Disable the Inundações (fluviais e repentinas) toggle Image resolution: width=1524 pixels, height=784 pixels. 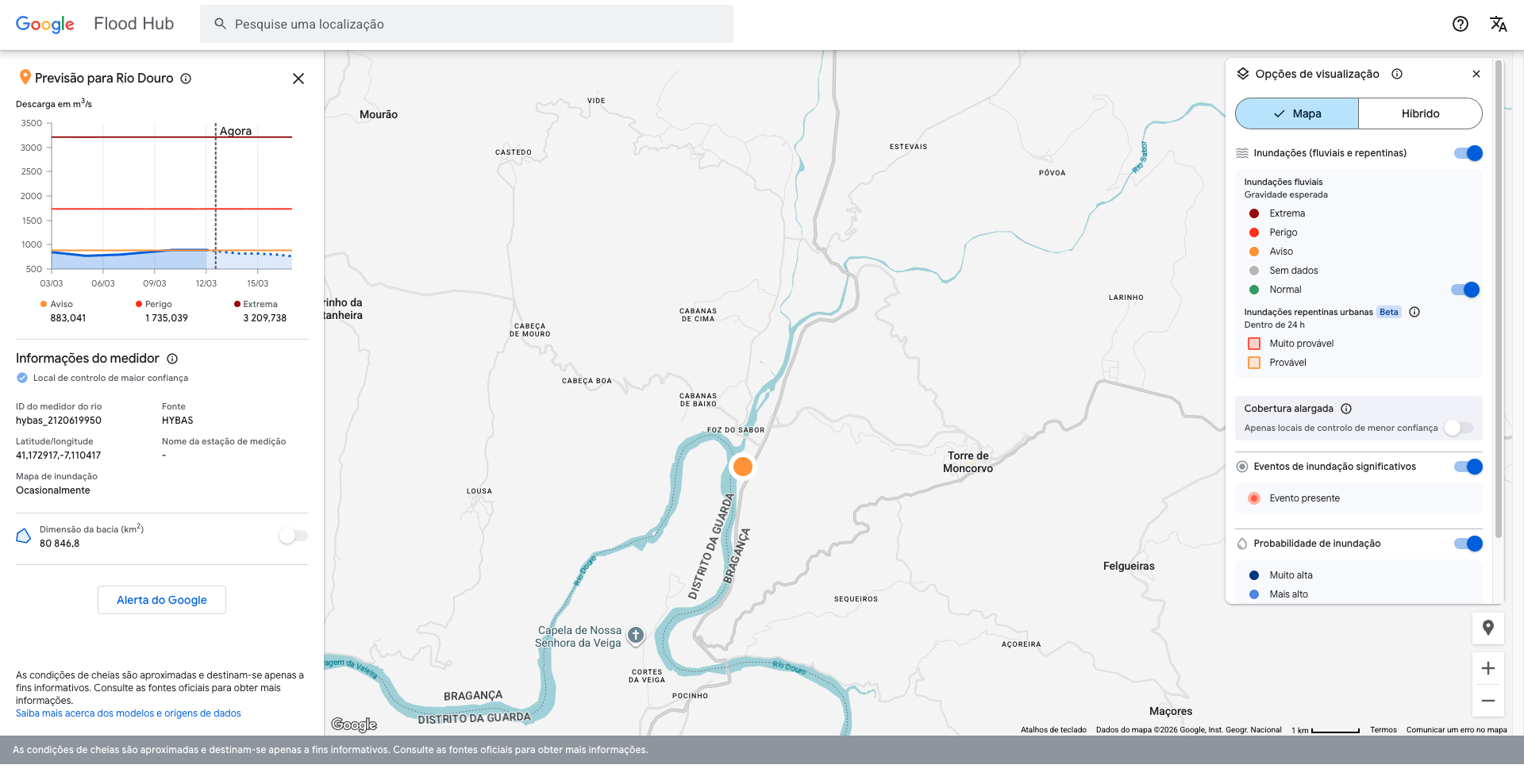tap(1467, 153)
